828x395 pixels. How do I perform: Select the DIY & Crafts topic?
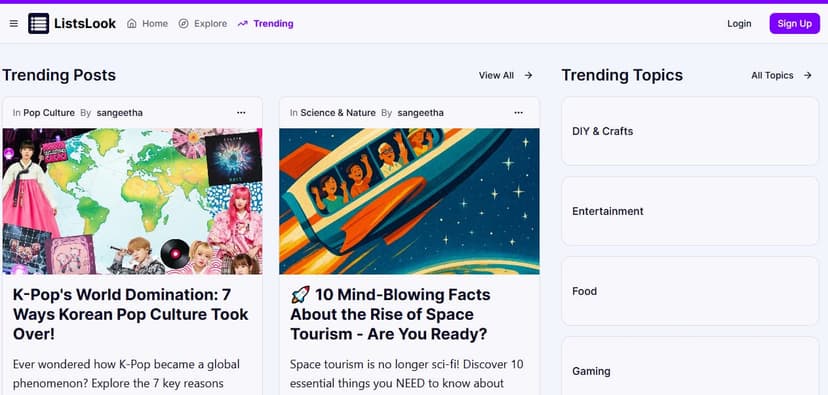pos(690,131)
